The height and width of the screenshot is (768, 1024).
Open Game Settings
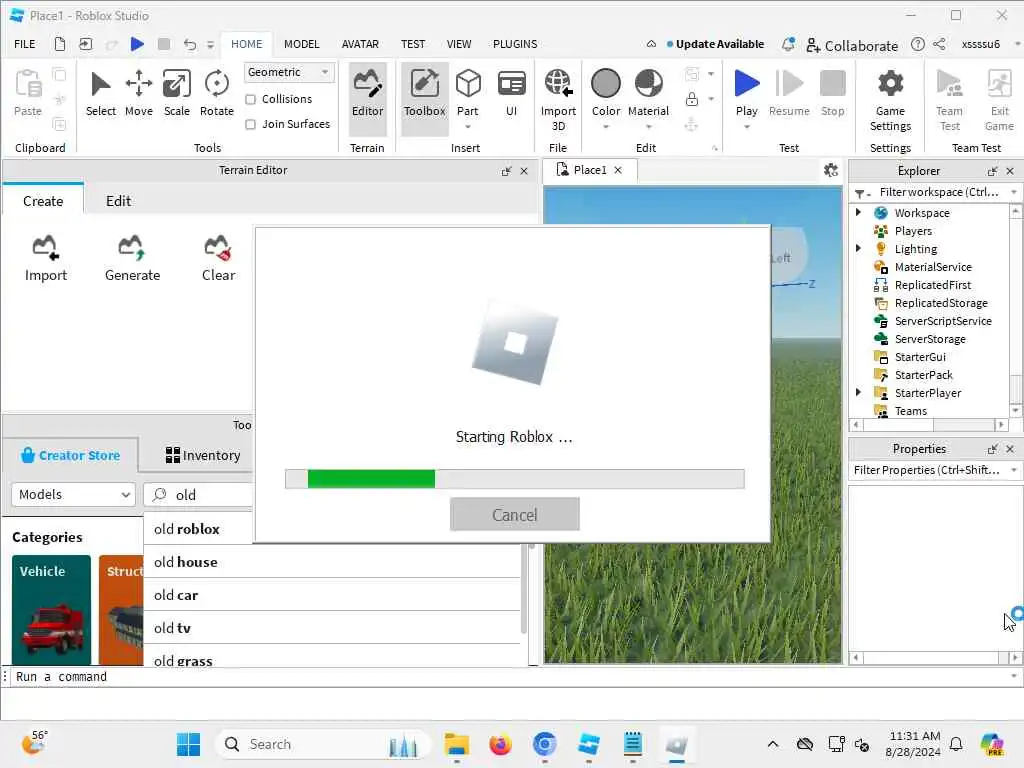click(x=890, y=101)
